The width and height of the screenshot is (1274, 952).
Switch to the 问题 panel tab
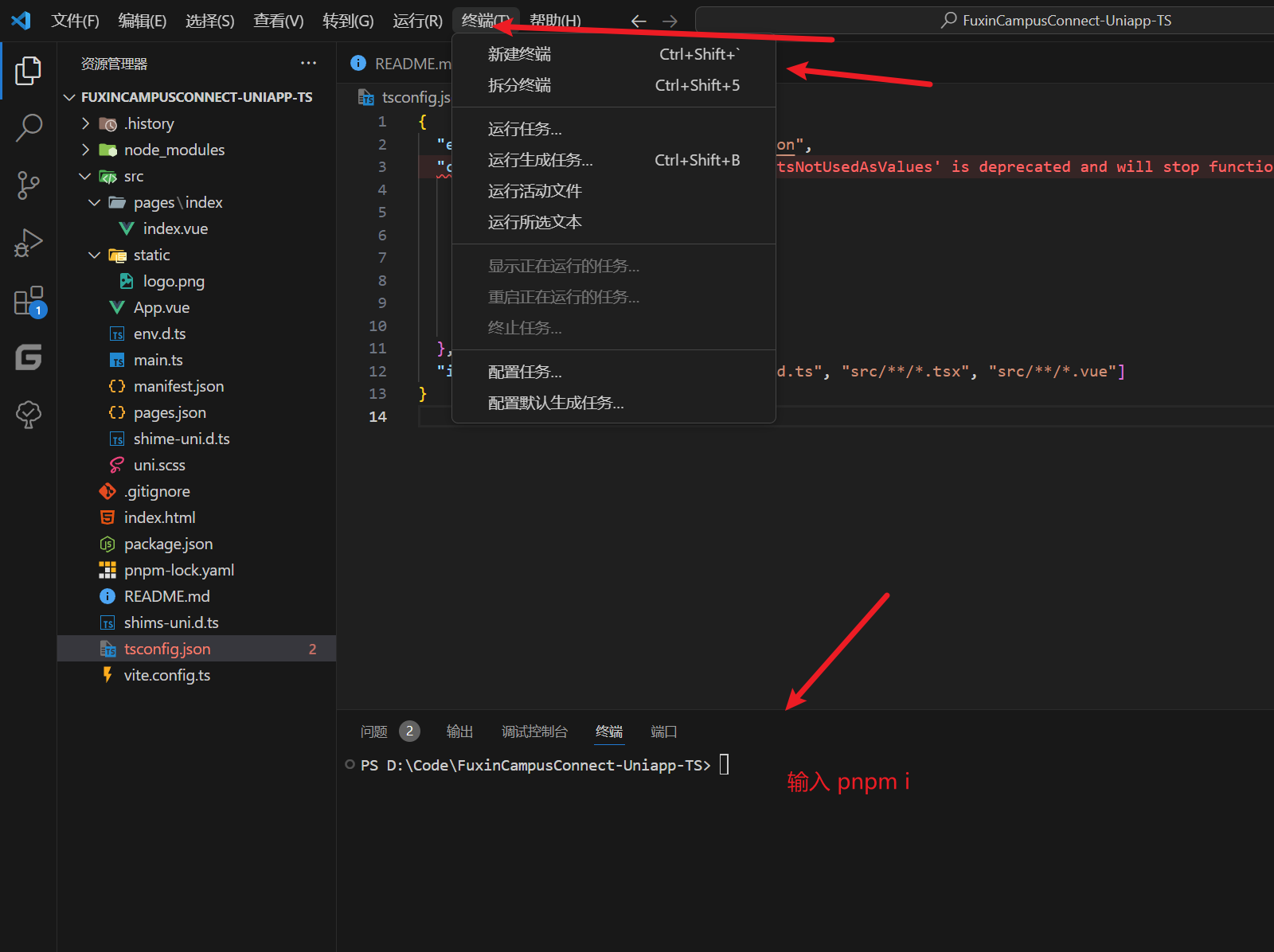coord(373,732)
